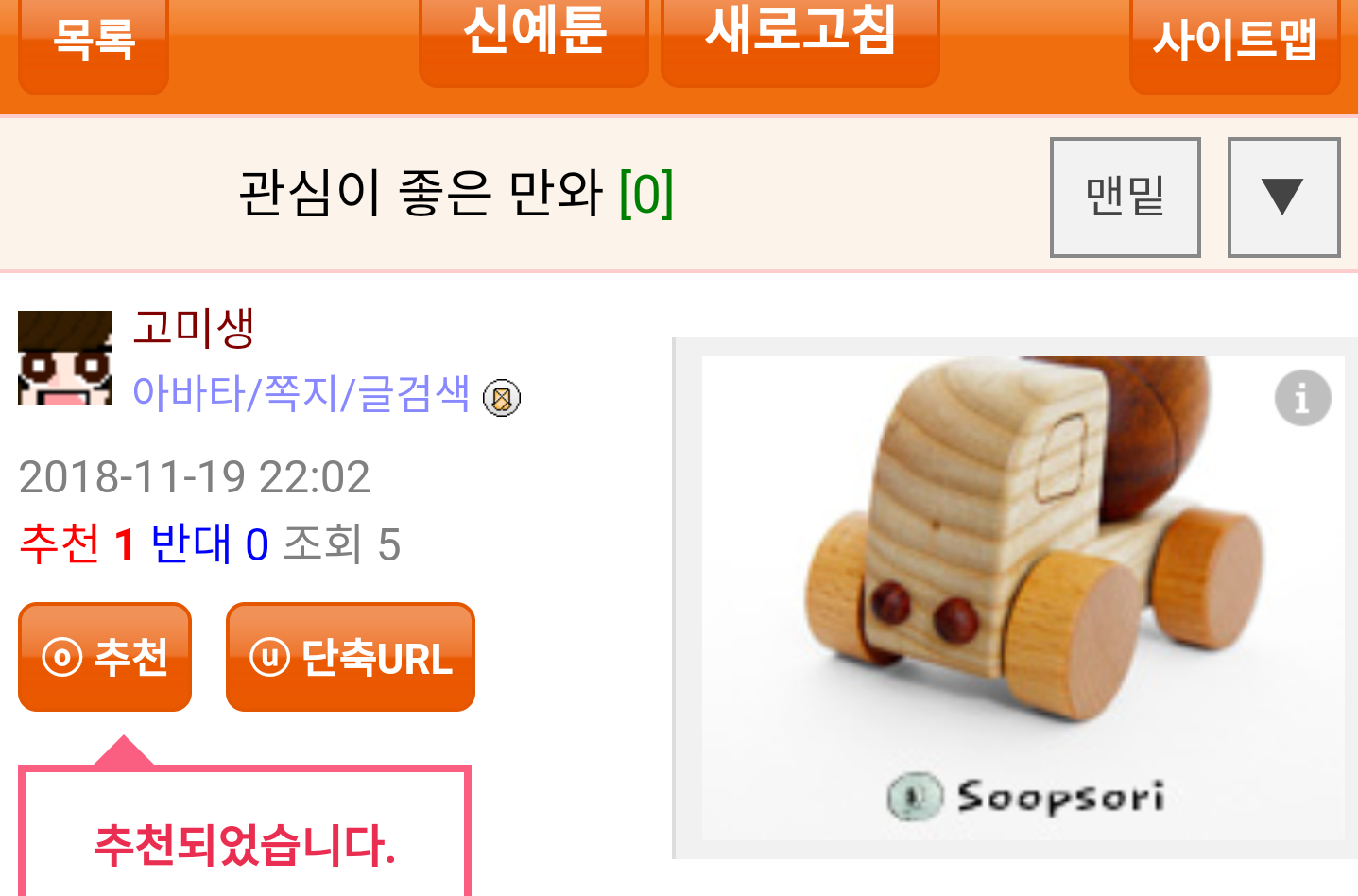
Task: Click the user avatar pixel-art image
Action: [x=65, y=358]
